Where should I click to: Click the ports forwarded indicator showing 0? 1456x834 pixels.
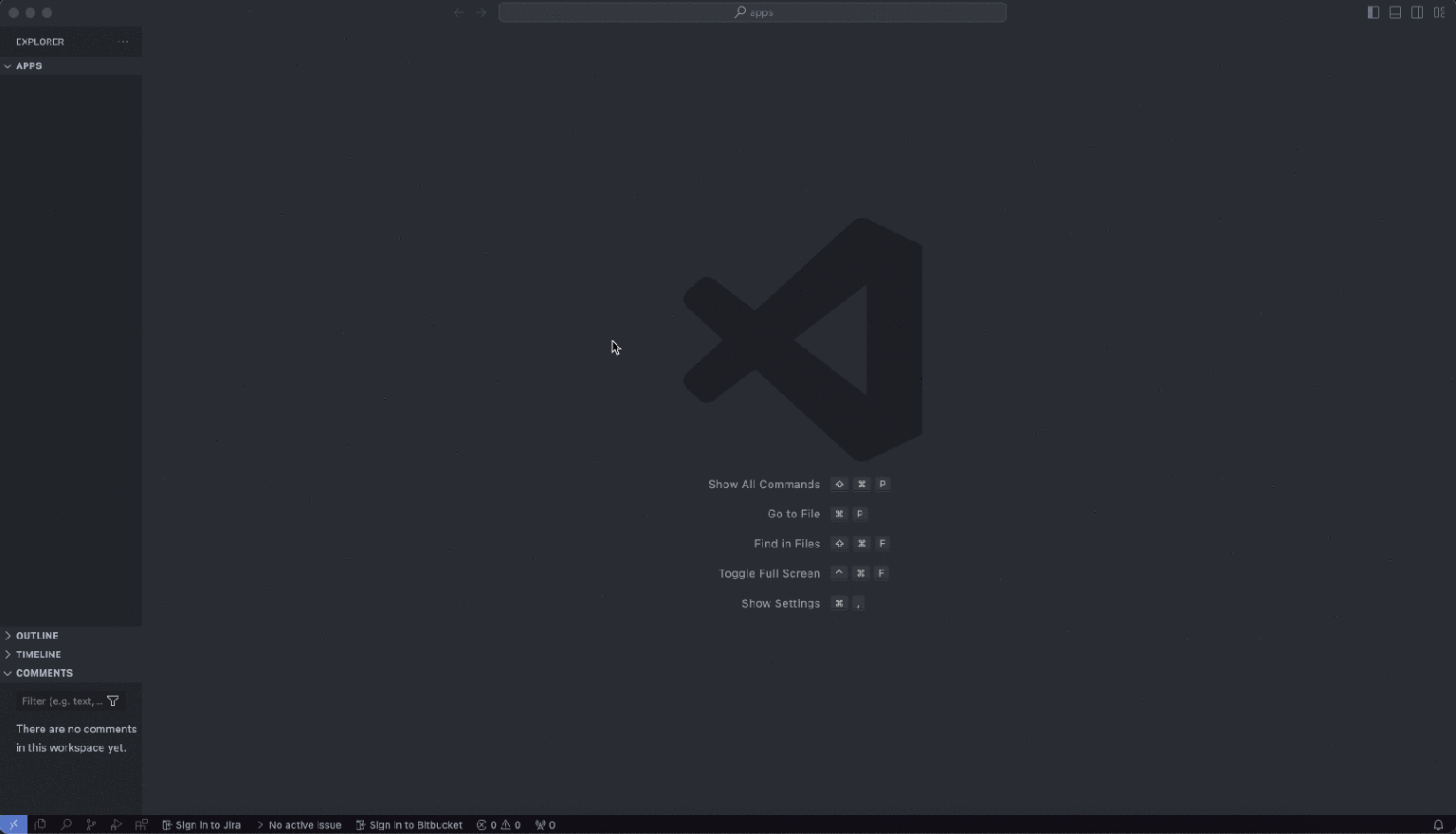pyautogui.click(x=545, y=825)
